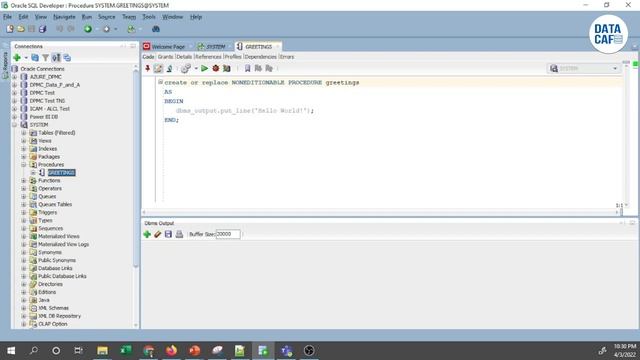Expand the Triggers node
The image size is (640, 360).
[x=24, y=212]
